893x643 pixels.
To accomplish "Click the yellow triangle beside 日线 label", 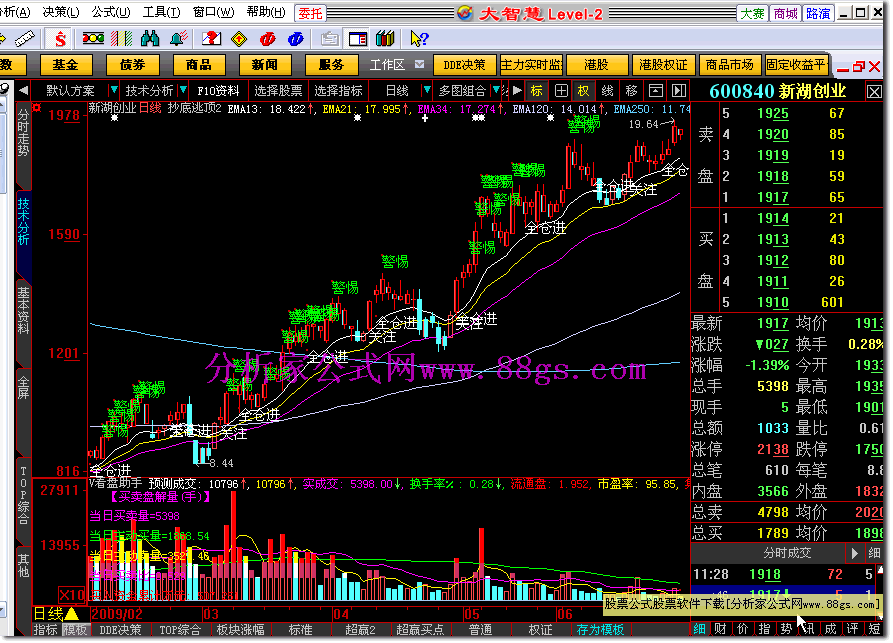I will [72, 614].
